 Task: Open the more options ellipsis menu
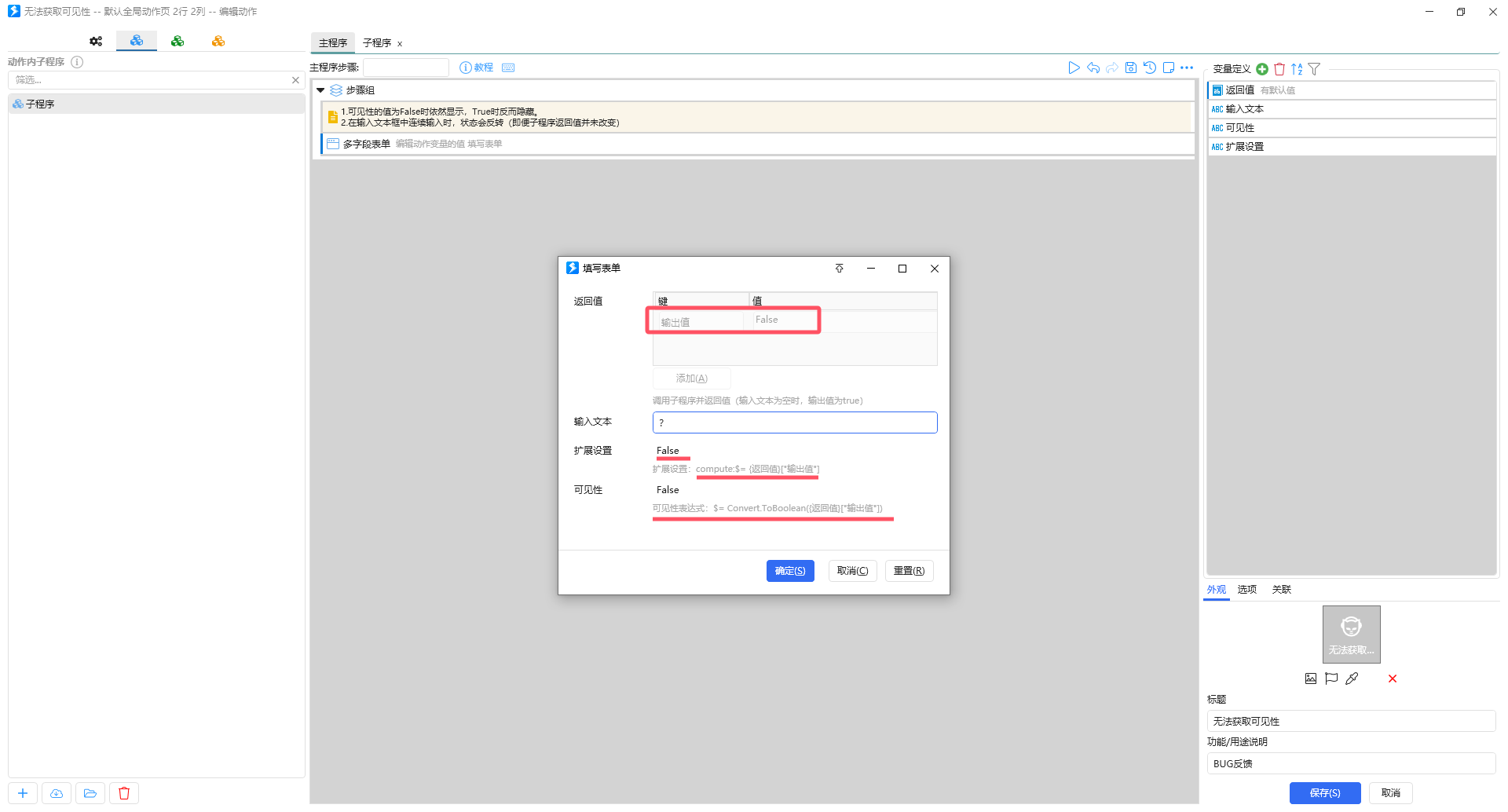click(1187, 68)
